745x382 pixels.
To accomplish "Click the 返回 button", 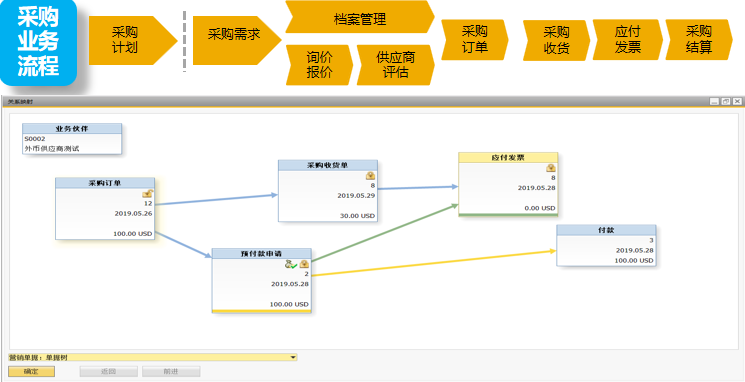I will click(x=109, y=372).
